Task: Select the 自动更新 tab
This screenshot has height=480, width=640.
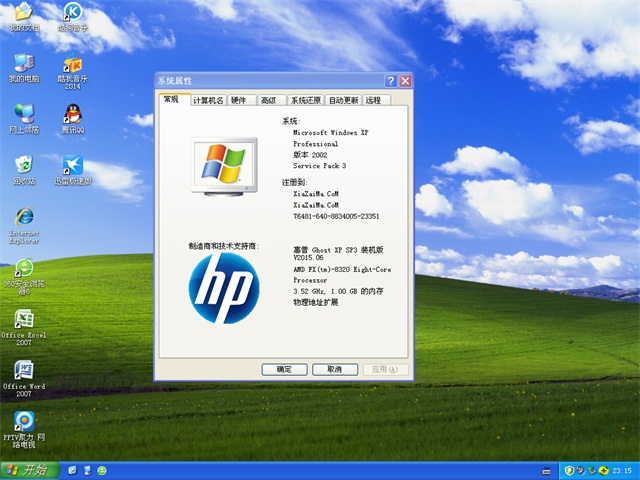Action: click(x=343, y=100)
